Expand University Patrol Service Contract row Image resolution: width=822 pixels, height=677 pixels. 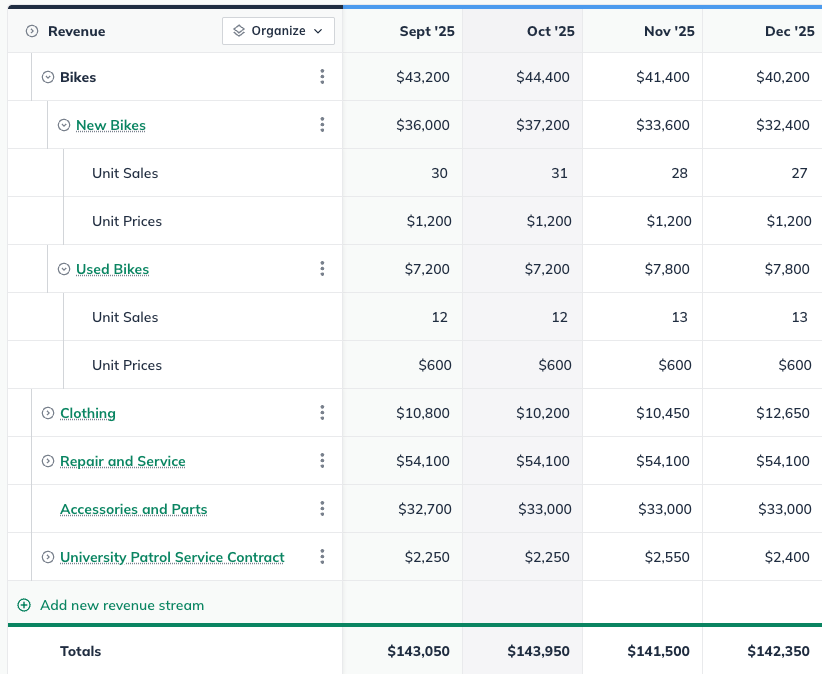coord(47,557)
